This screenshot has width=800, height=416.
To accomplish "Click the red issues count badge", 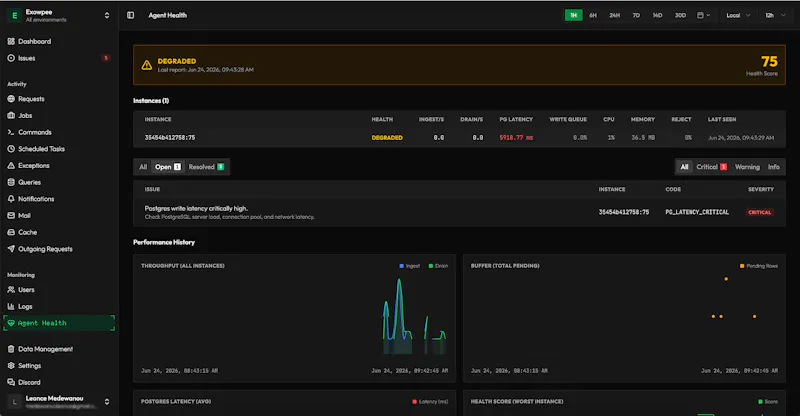I will coord(106,58).
